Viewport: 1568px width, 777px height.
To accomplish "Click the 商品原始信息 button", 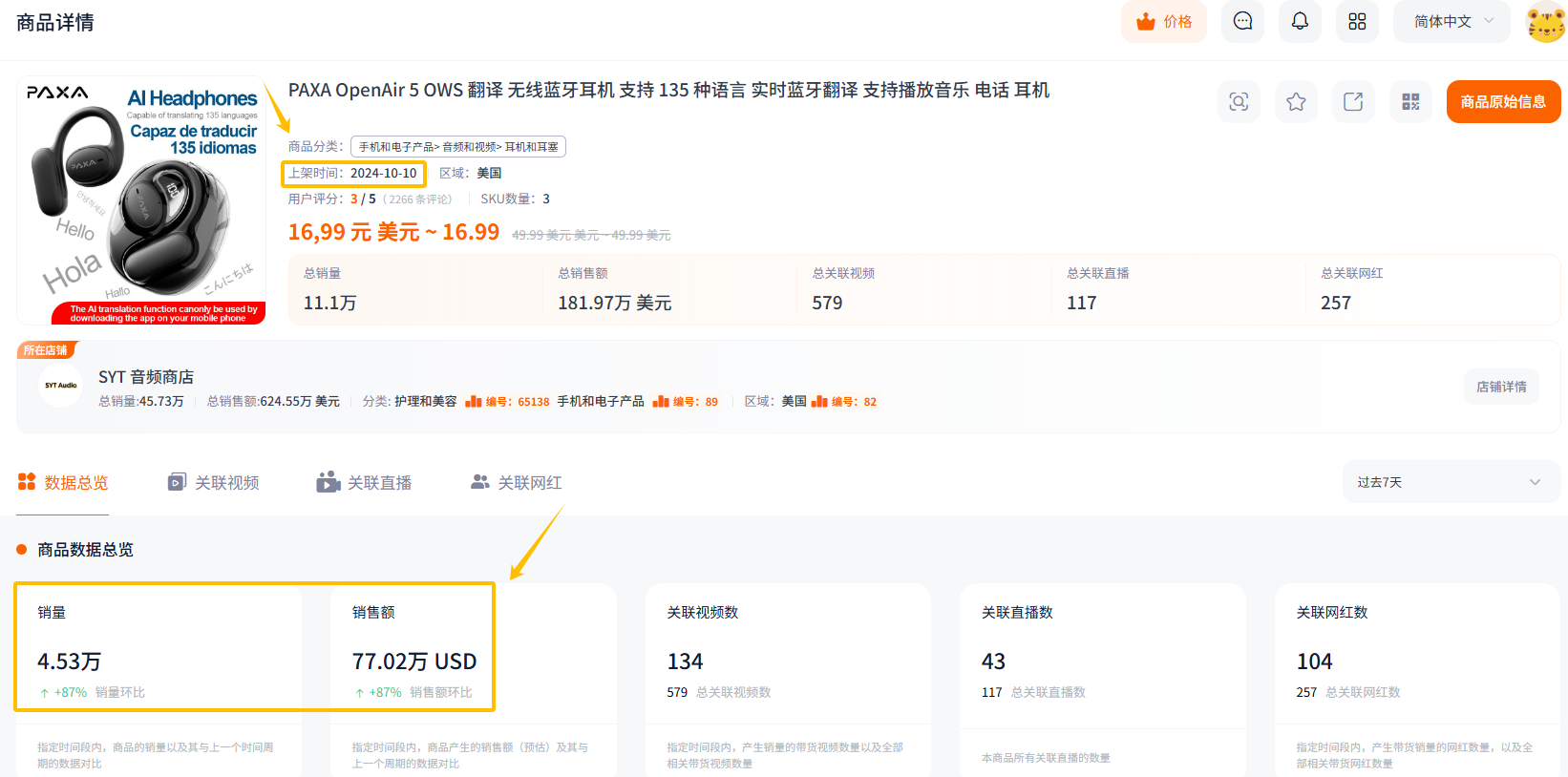I will [x=1503, y=102].
